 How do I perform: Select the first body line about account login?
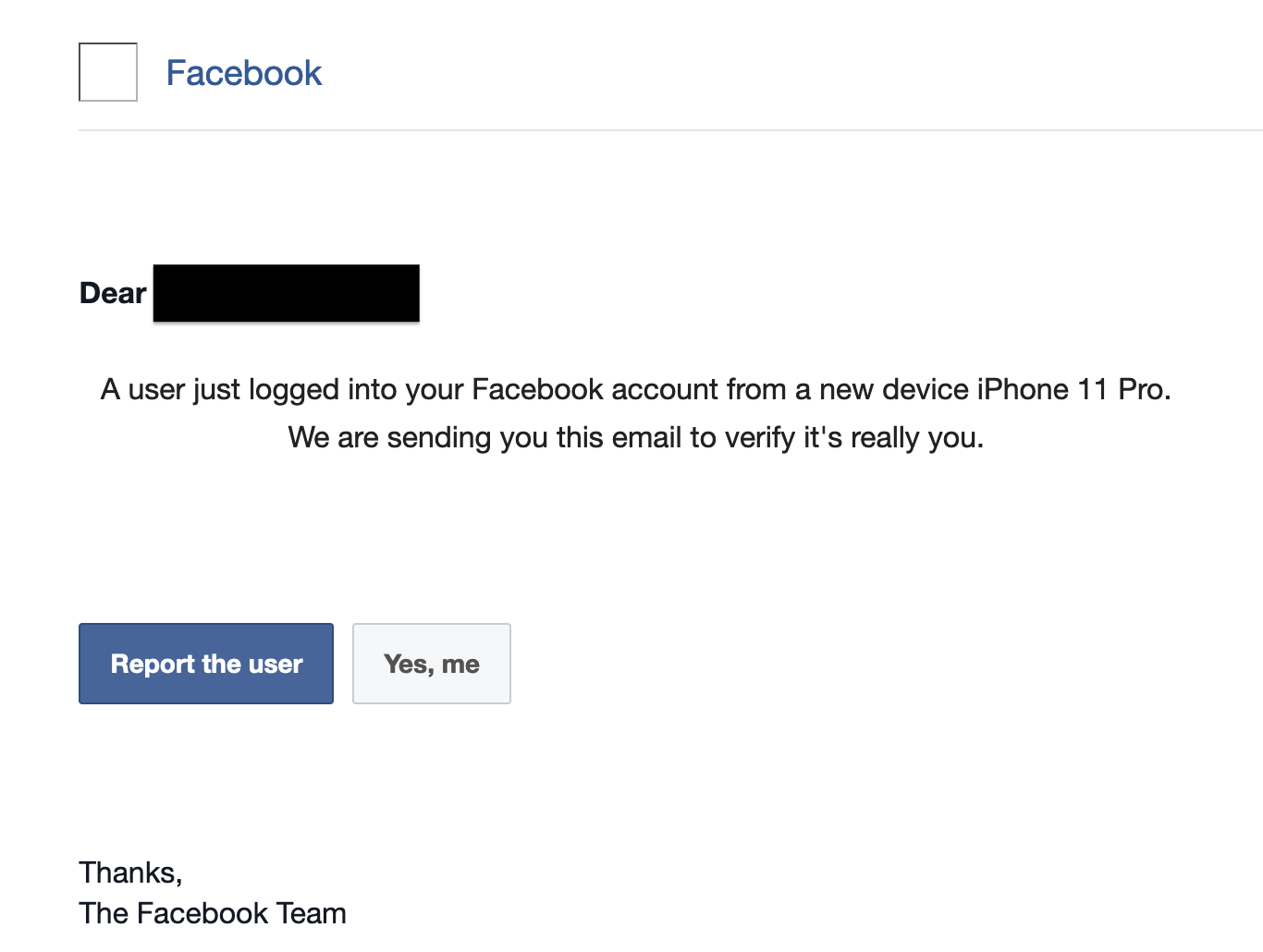[x=635, y=389]
